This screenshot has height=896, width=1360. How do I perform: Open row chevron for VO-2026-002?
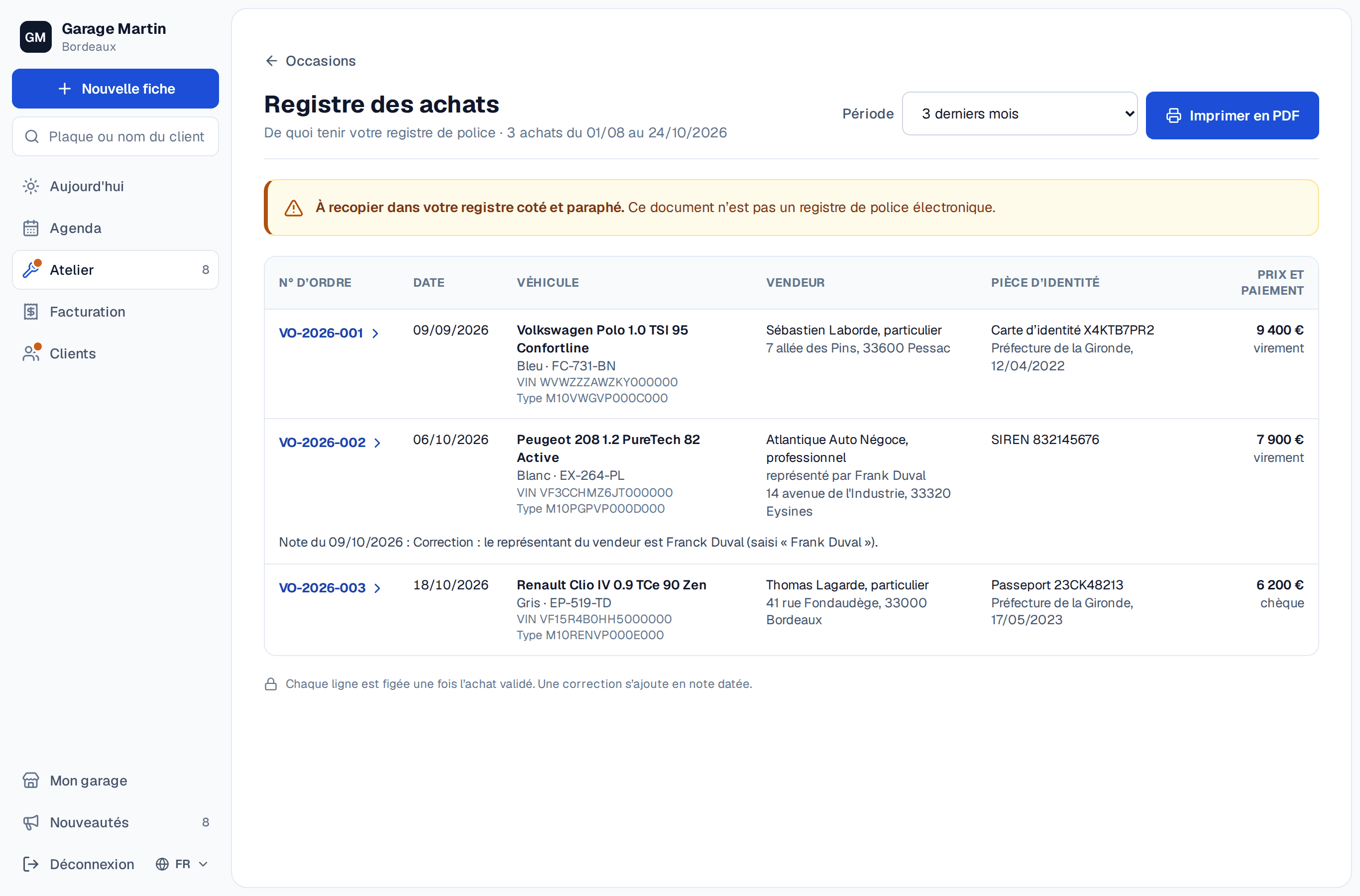coord(377,443)
